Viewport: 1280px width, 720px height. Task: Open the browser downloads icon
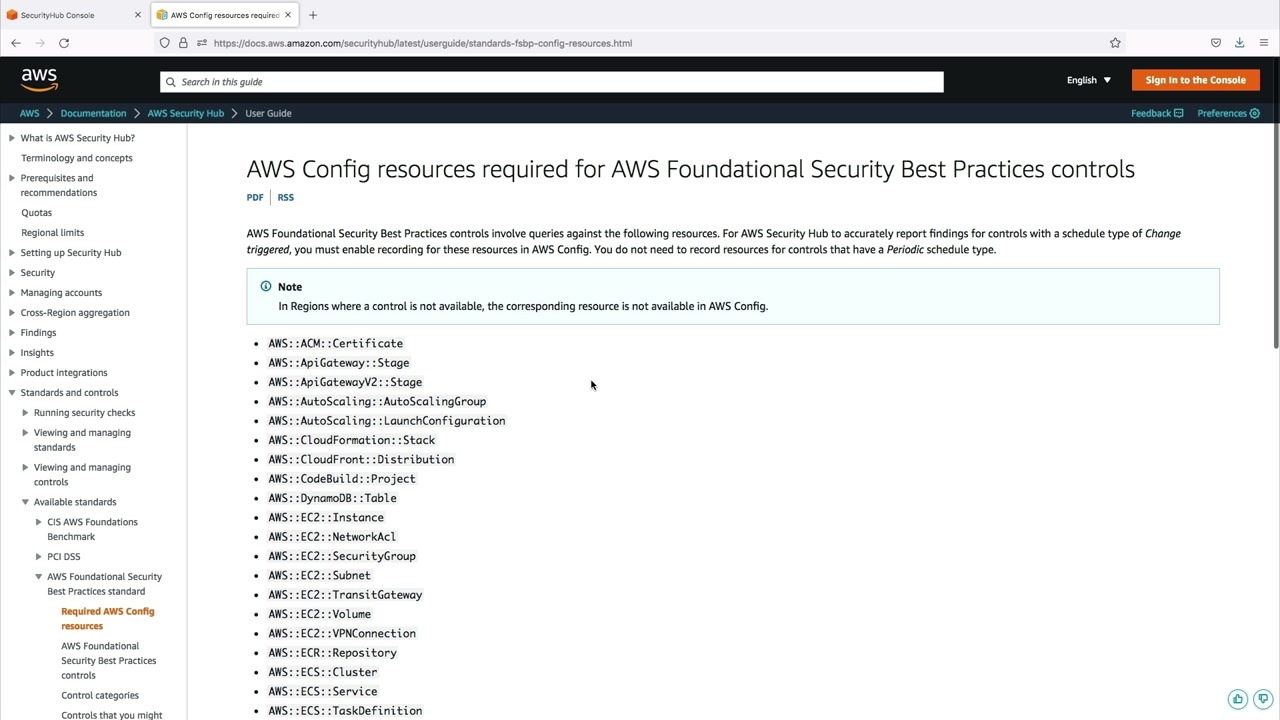pyautogui.click(x=1239, y=43)
